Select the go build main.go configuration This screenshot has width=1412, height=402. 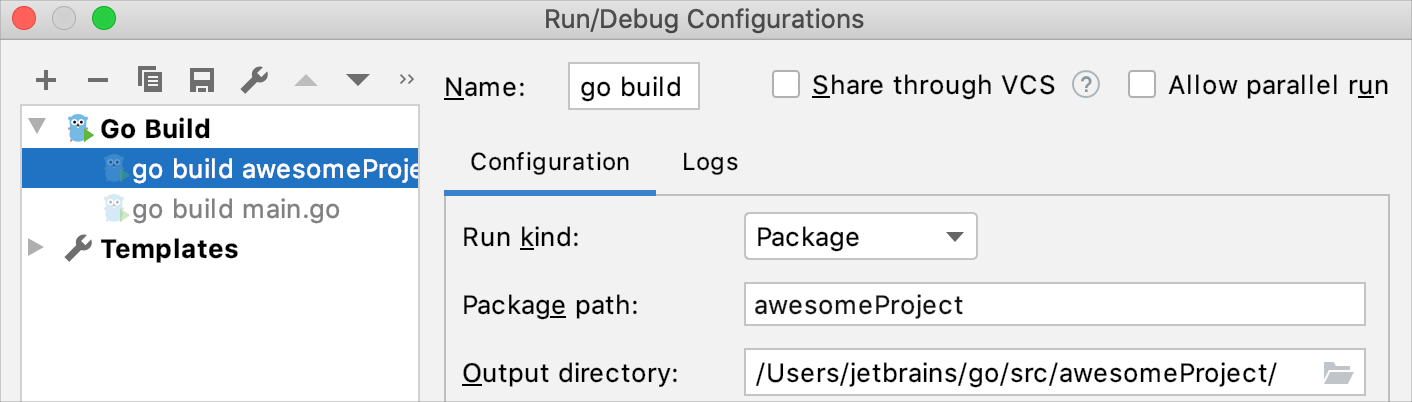pyautogui.click(x=236, y=210)
